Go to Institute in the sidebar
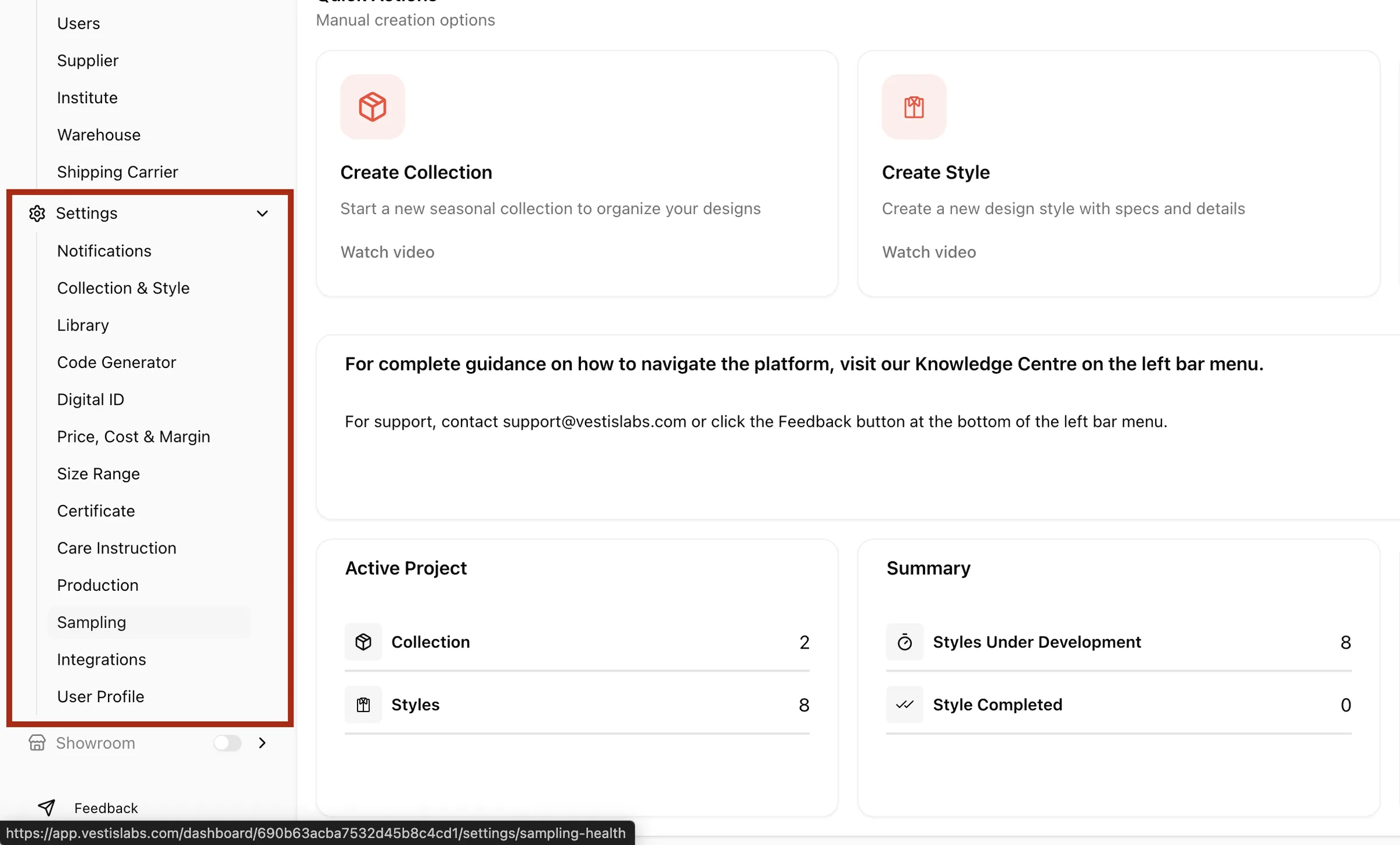 [87, 98]
